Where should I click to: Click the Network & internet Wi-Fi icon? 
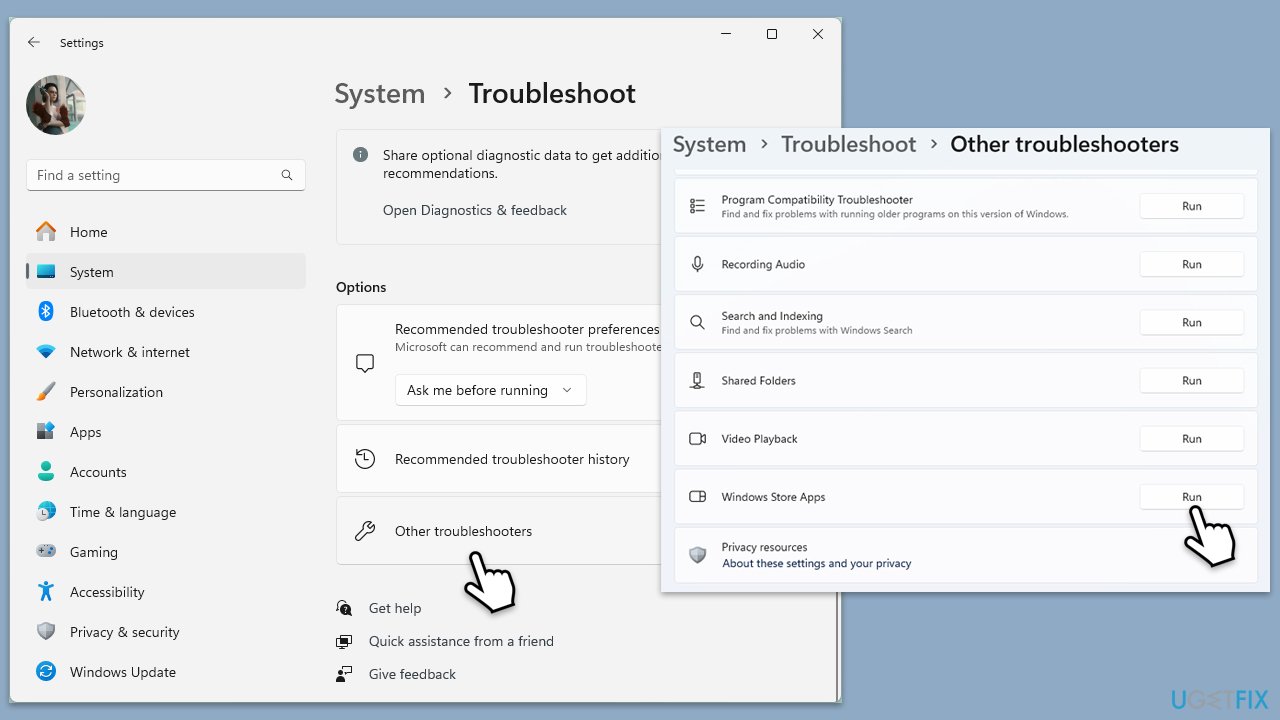coord(46,352)
